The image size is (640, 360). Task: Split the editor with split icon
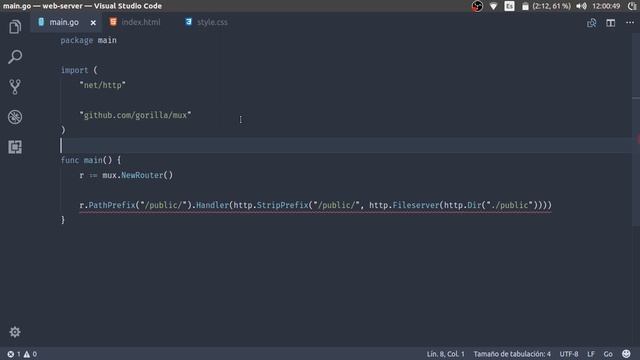tap(611, 23)
